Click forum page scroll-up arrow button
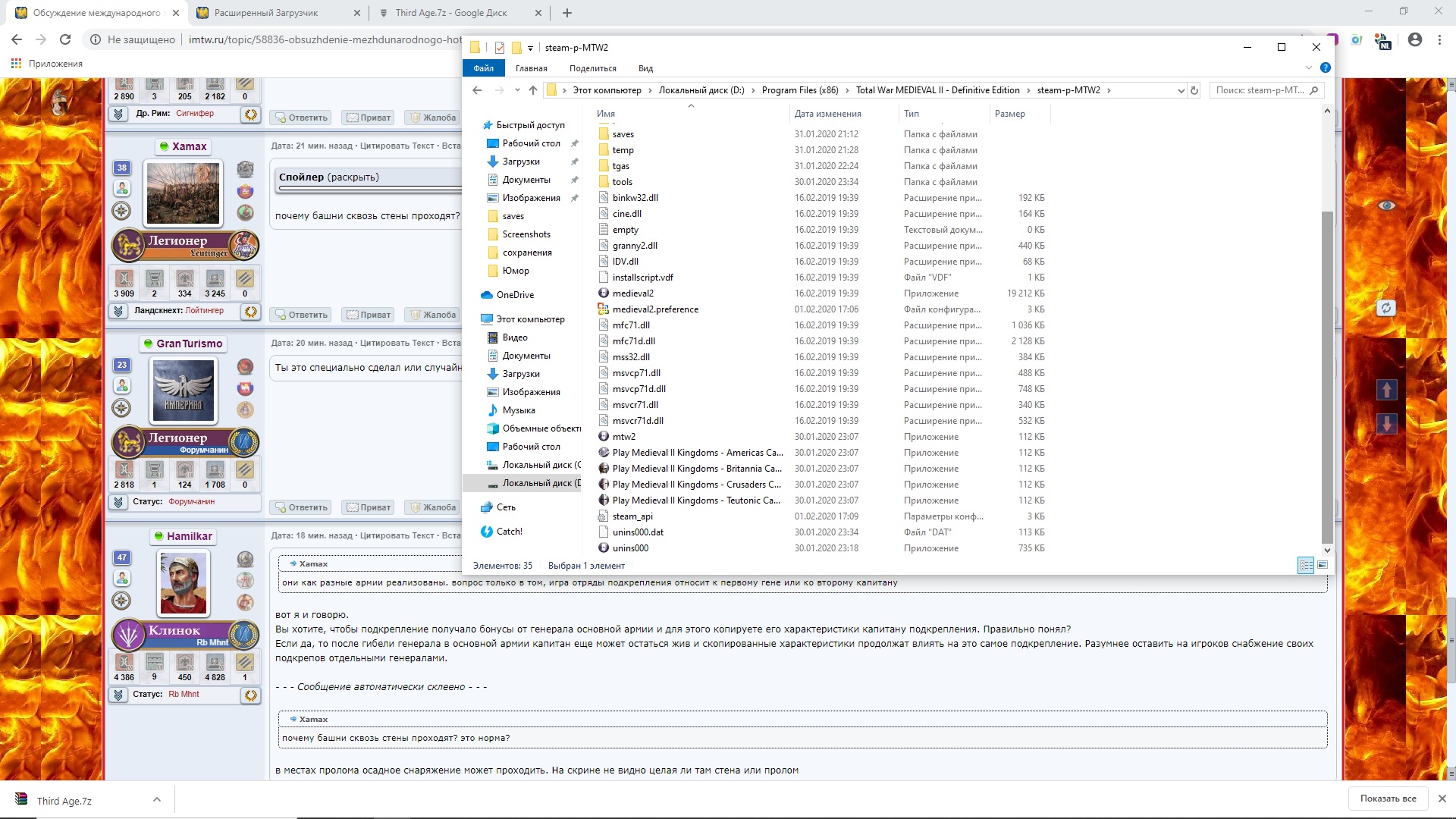Screen dimensions: 1456x819 point(1386,390)
